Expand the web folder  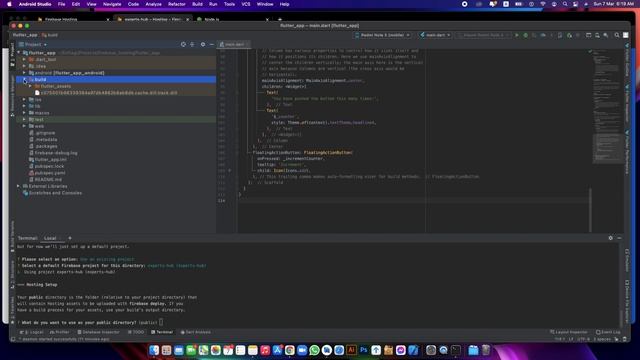[x=24, y=126]
